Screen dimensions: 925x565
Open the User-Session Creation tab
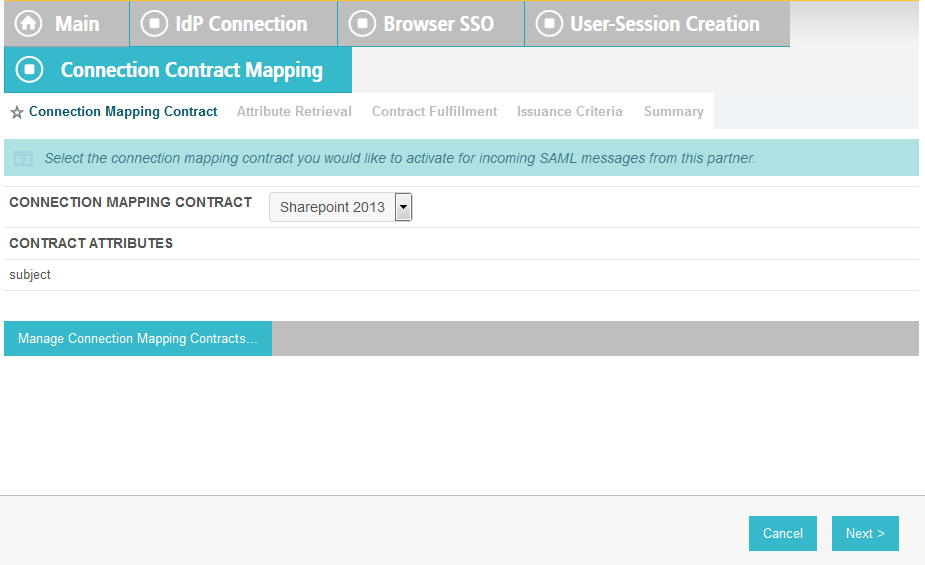point(657,24)
